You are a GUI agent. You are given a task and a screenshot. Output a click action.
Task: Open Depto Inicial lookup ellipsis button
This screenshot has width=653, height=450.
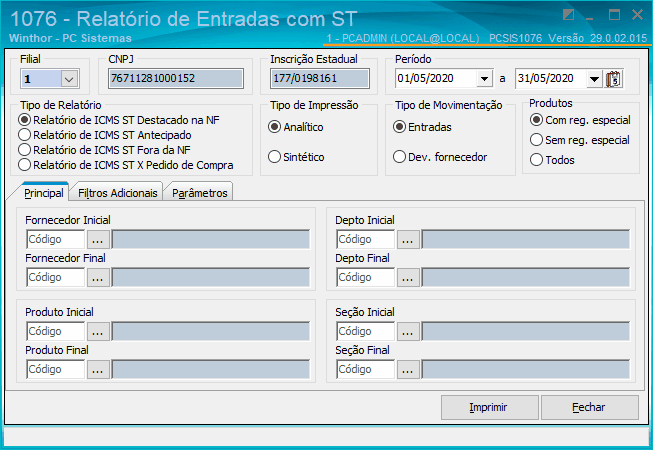408,240
